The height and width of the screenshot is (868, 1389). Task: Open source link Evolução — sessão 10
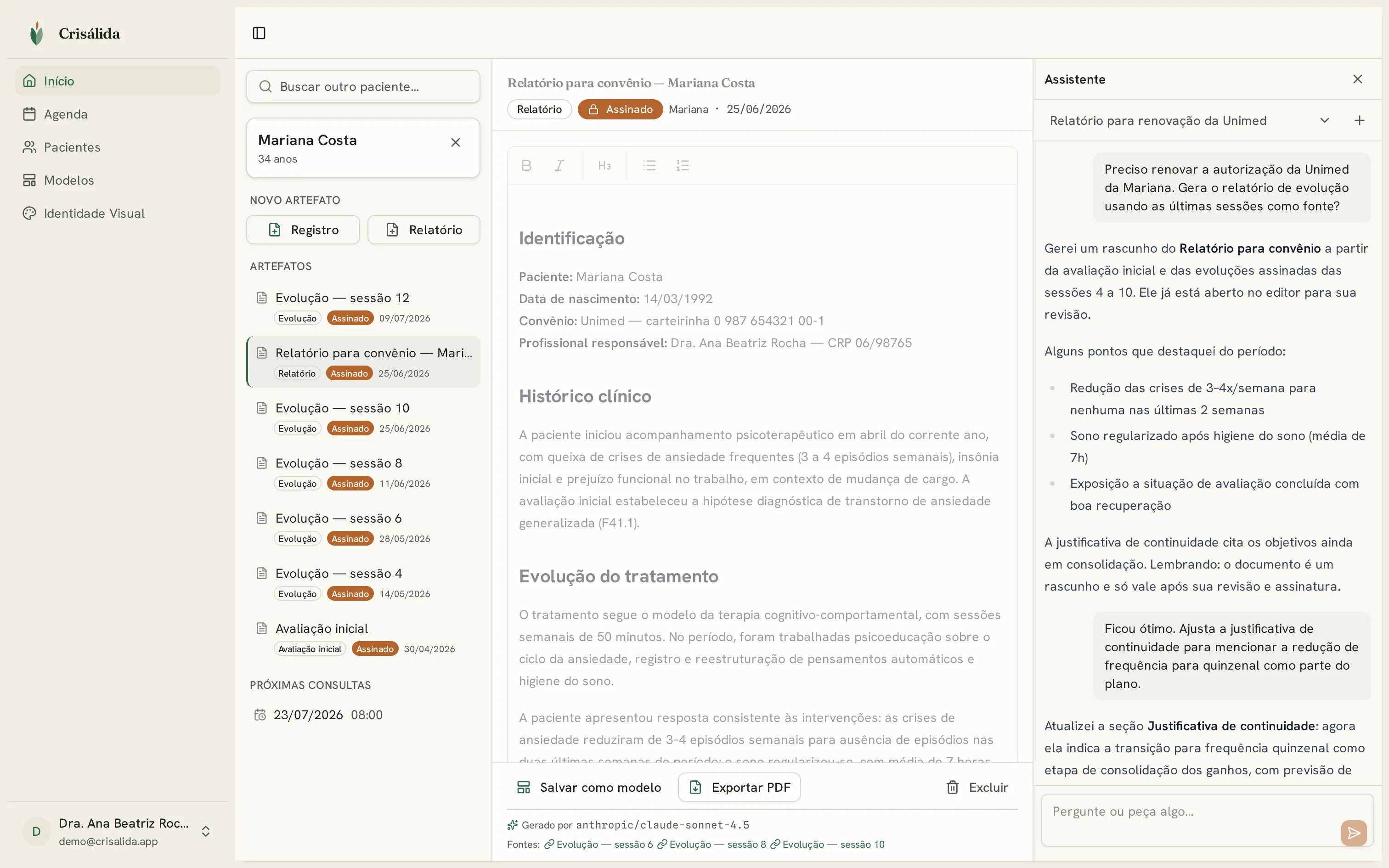[827, 844]
